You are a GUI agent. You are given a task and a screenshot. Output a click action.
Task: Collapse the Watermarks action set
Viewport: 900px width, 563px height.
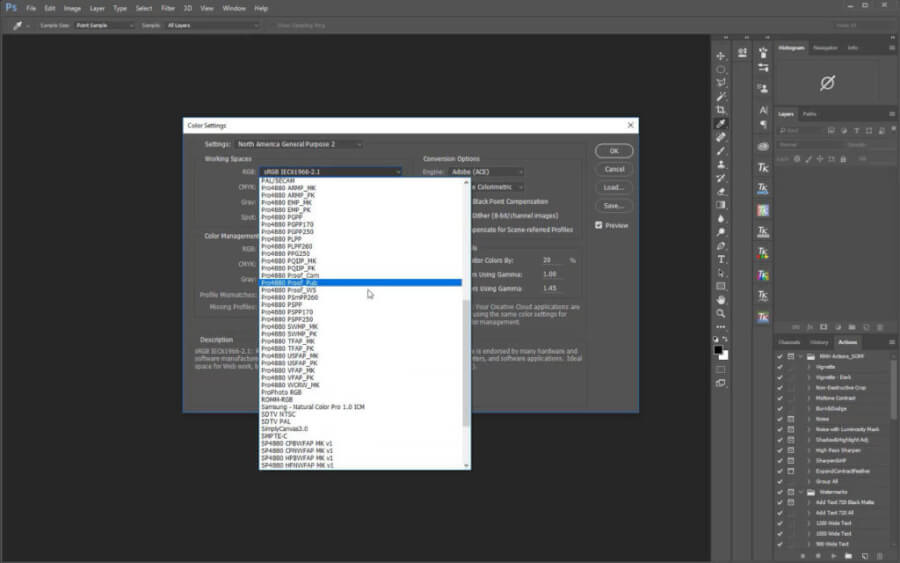pos(801,492)
